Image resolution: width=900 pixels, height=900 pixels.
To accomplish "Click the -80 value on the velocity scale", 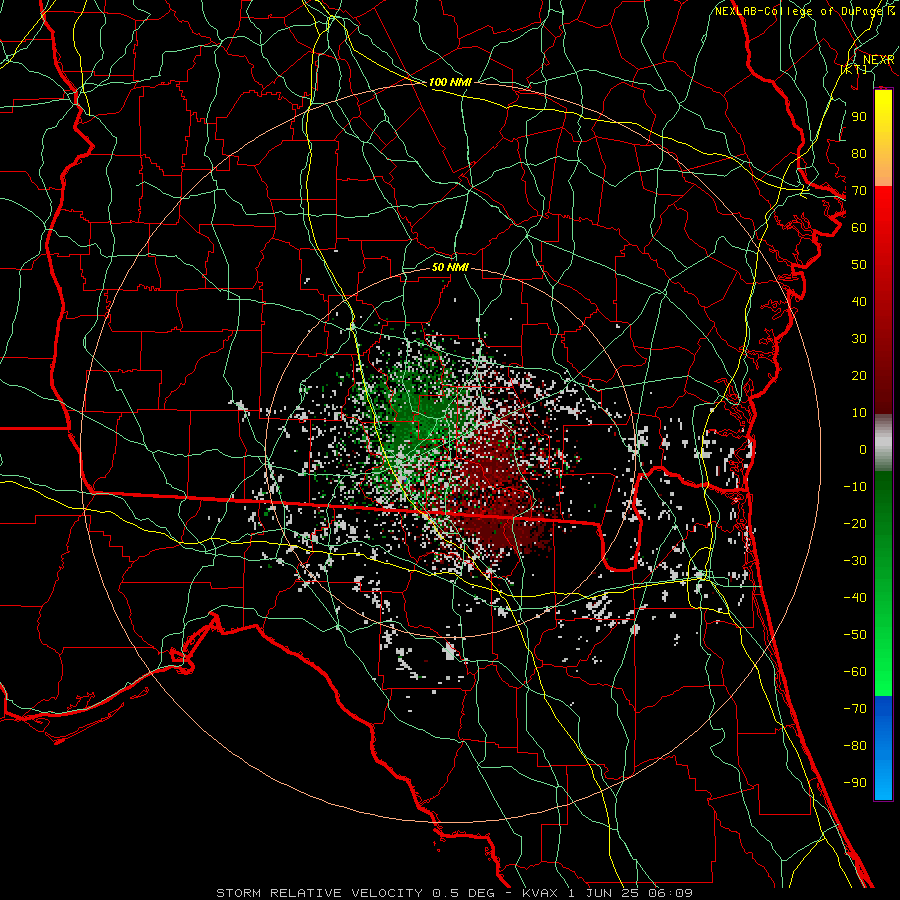I will point(855,746).
